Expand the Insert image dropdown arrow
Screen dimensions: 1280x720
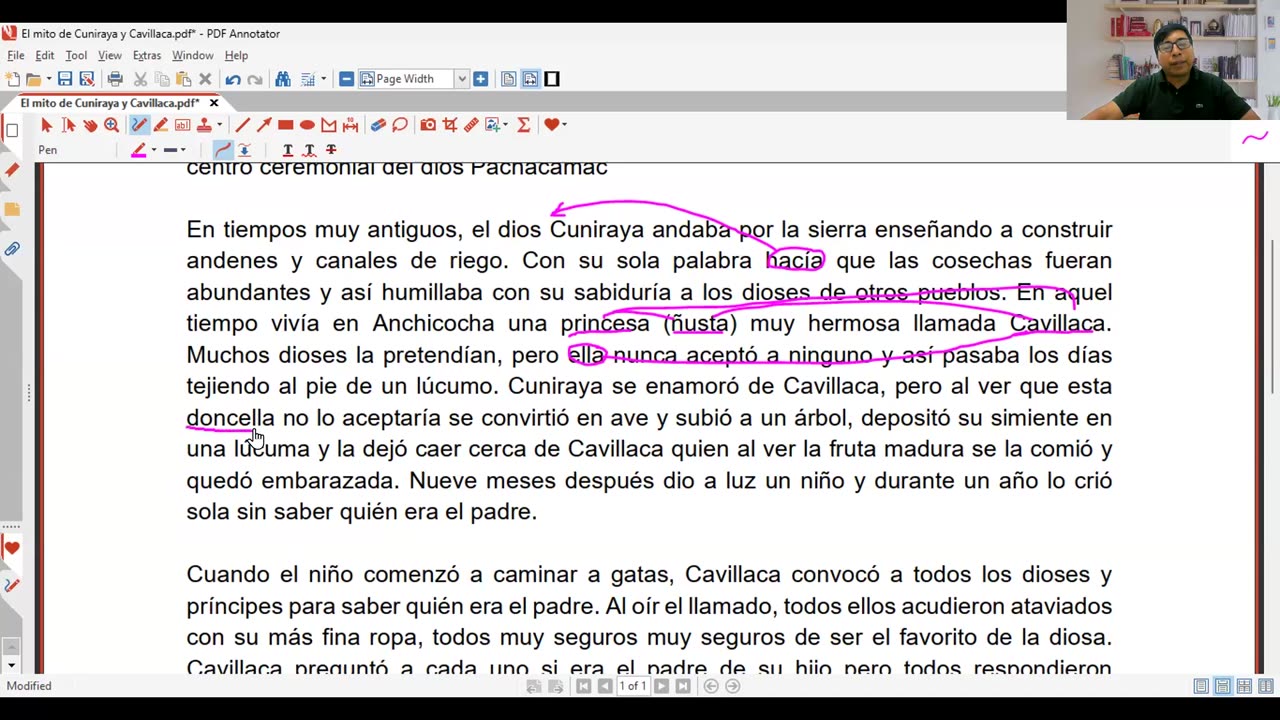pos(506,125)
